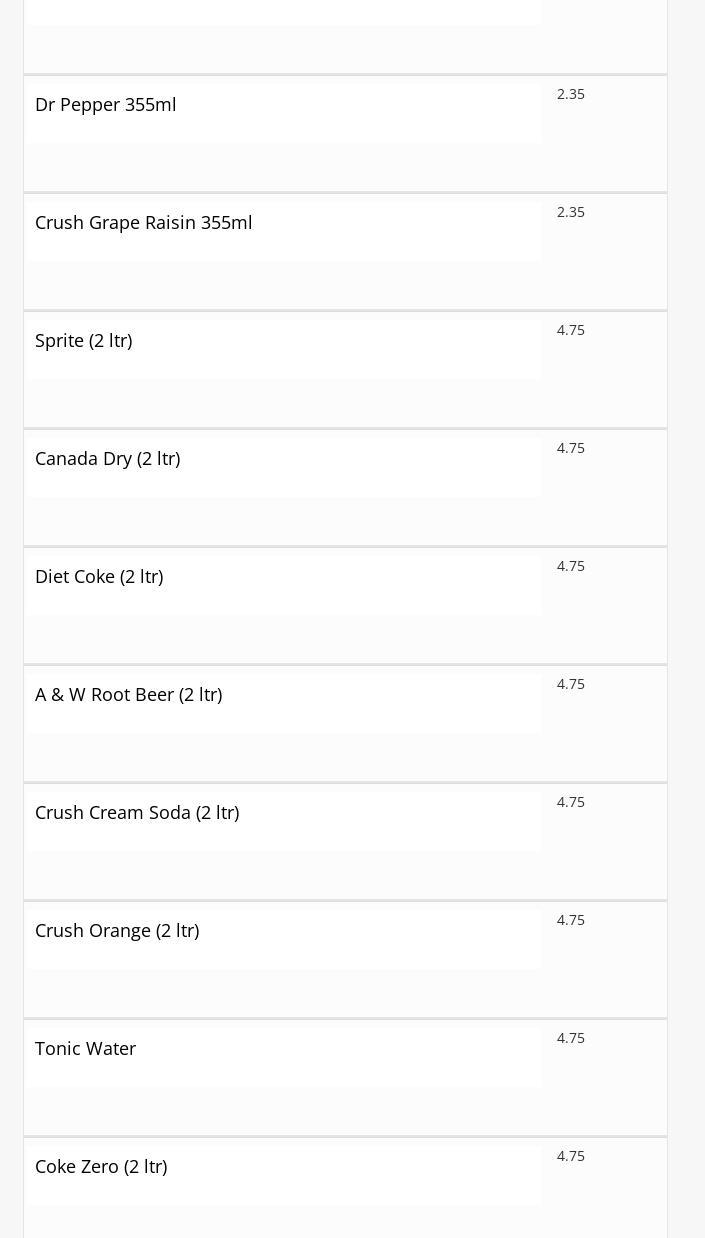Select the Dr Pepper 355ml menu item
This screenshot has height=1238, width=705.
[106, 105]
